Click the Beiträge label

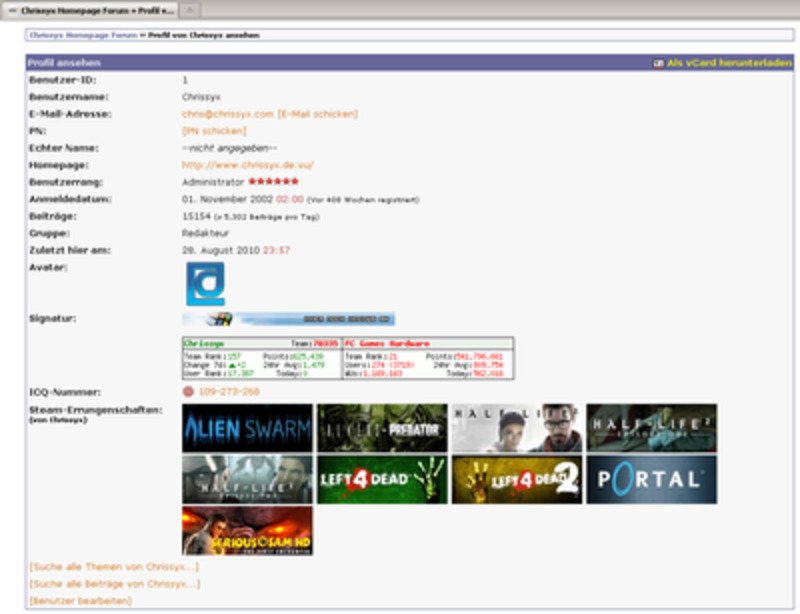53,216
